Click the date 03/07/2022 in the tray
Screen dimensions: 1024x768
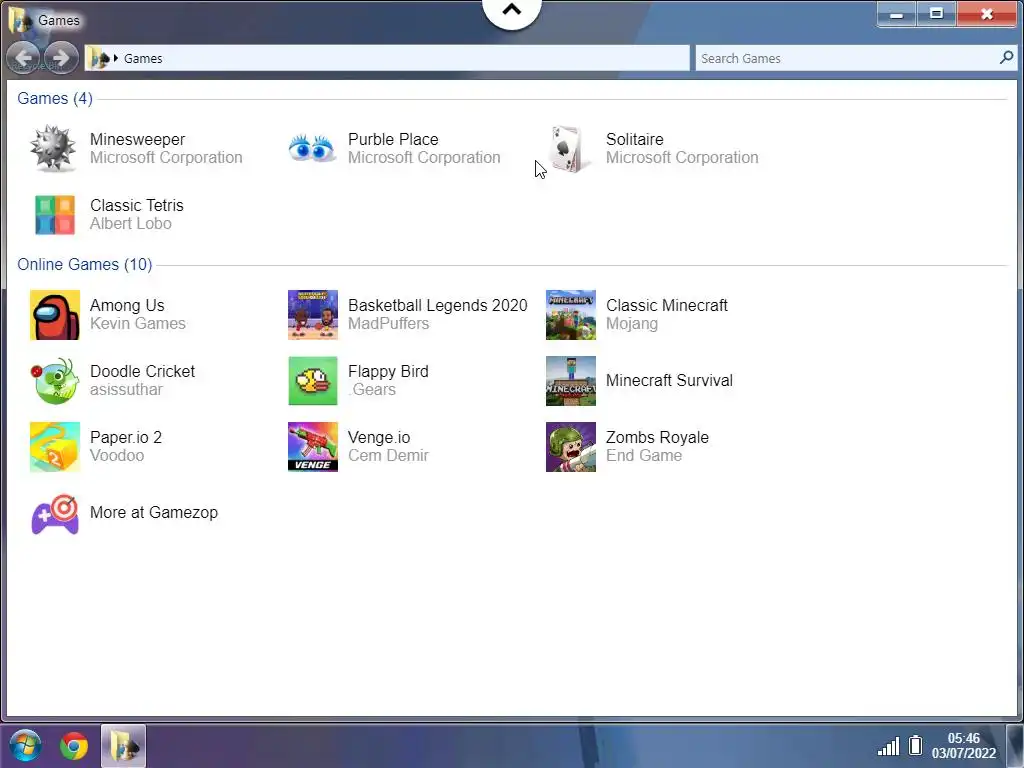964,754
